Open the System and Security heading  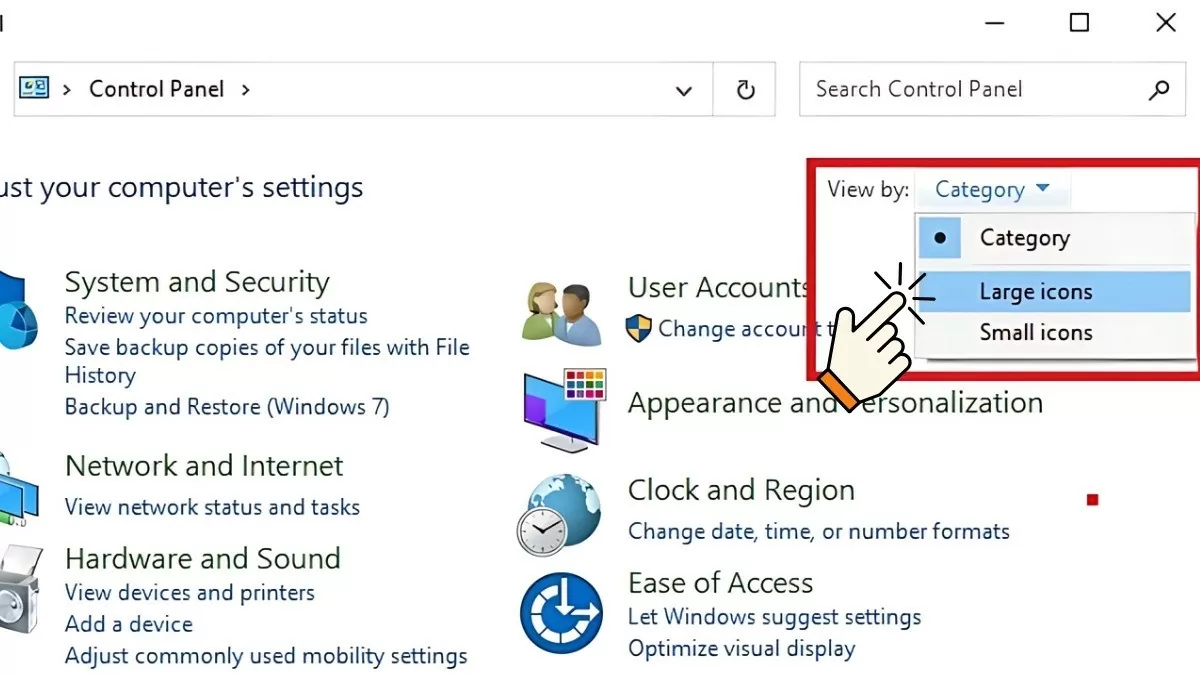[x=197, y=282]
